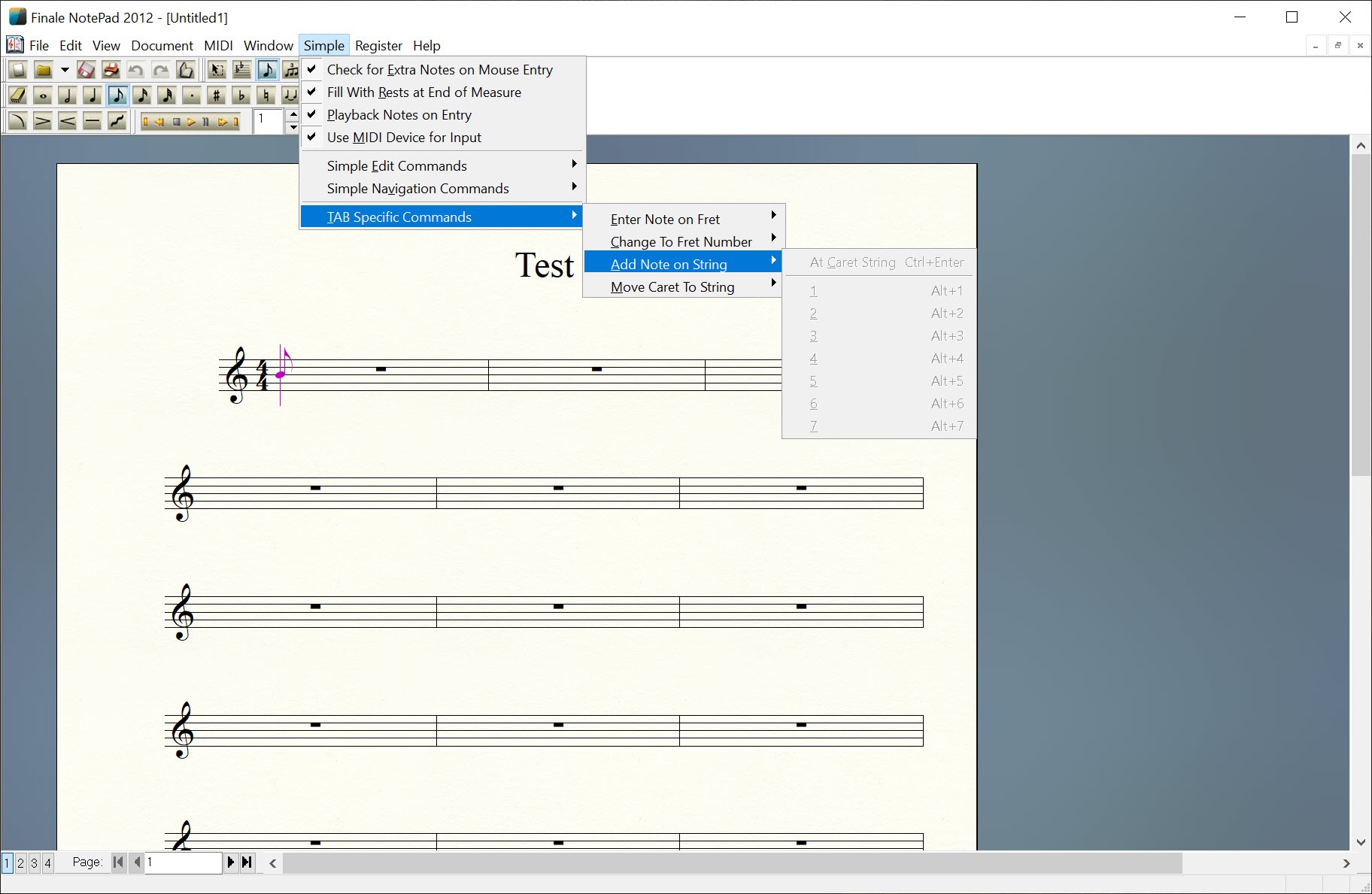Open the View menu
Viewport: 1372px width, 894px height.
(x=106, y=46)
